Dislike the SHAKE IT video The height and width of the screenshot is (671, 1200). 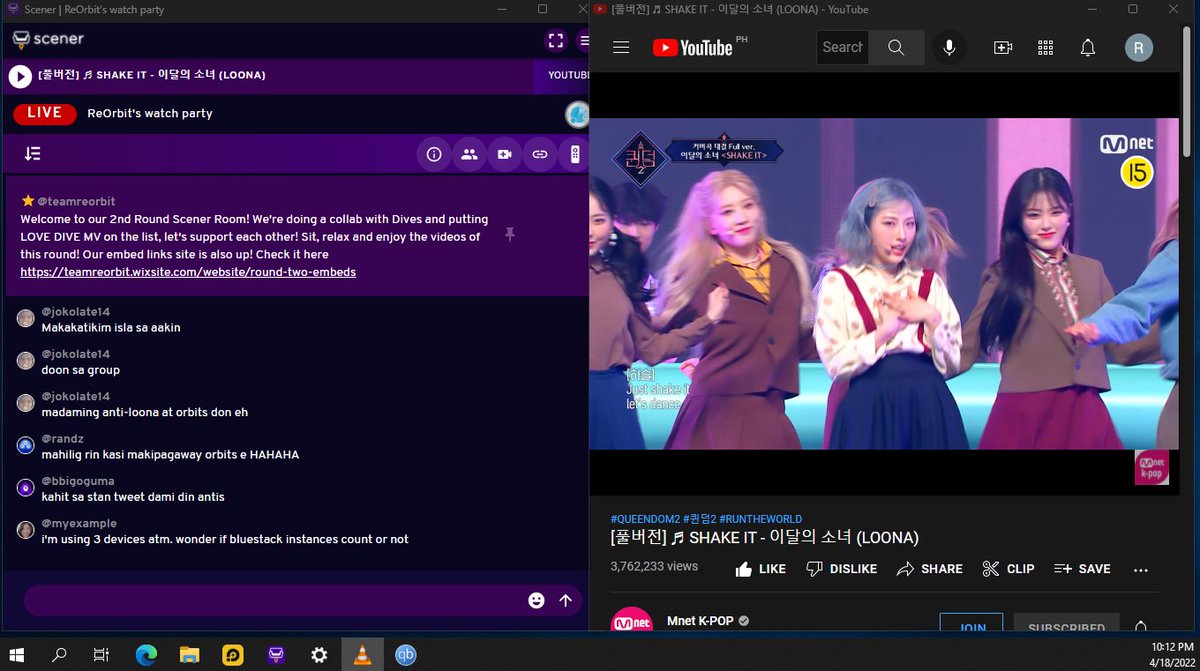coord(841,568)
